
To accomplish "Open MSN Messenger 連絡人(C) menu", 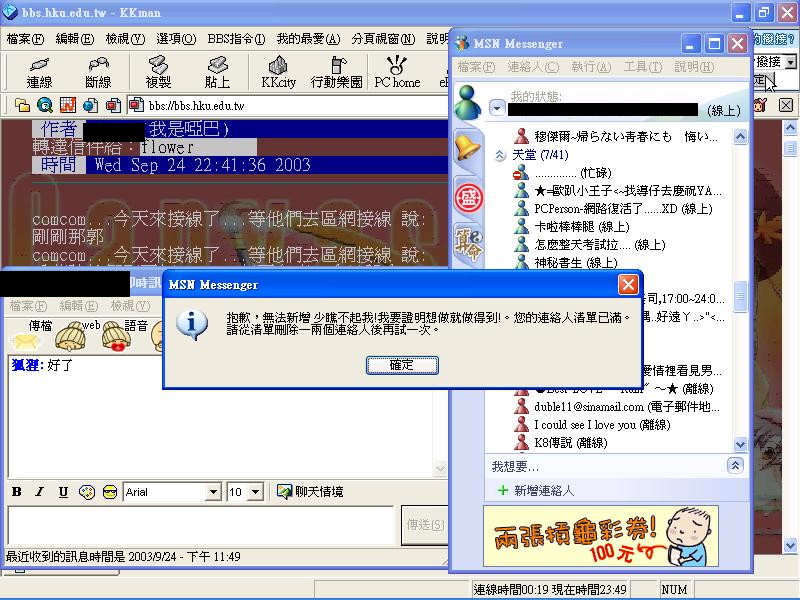I will [533, 67].
